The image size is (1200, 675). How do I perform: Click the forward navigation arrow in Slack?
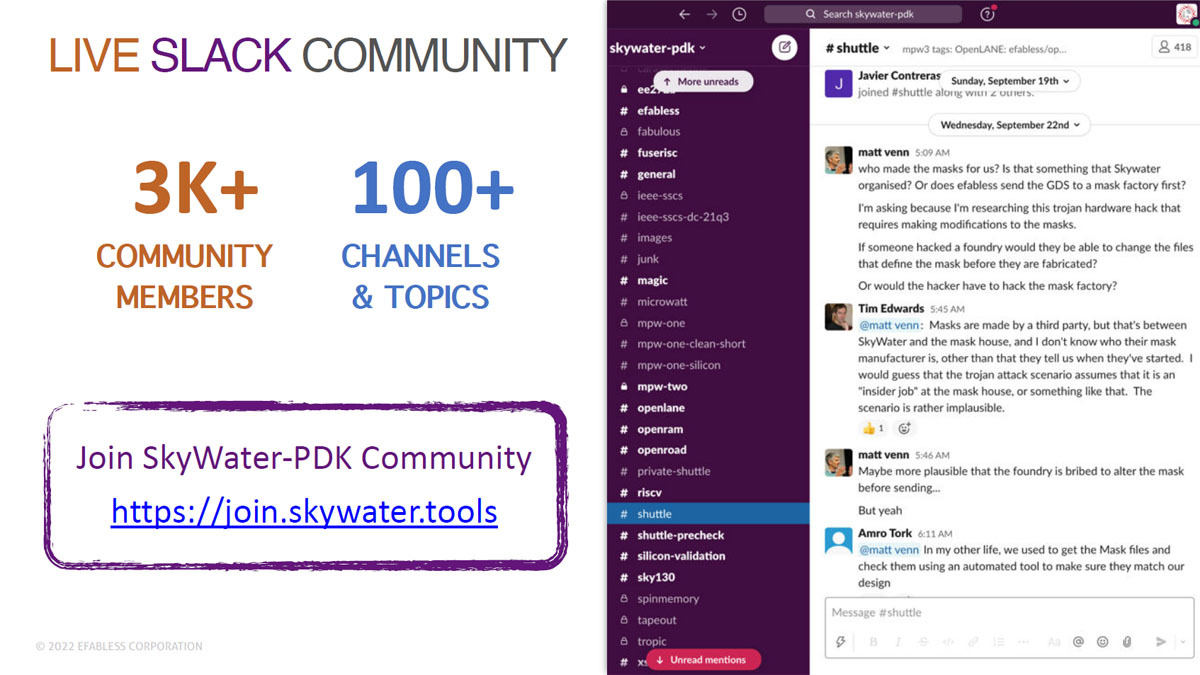[x=711, y=14]
